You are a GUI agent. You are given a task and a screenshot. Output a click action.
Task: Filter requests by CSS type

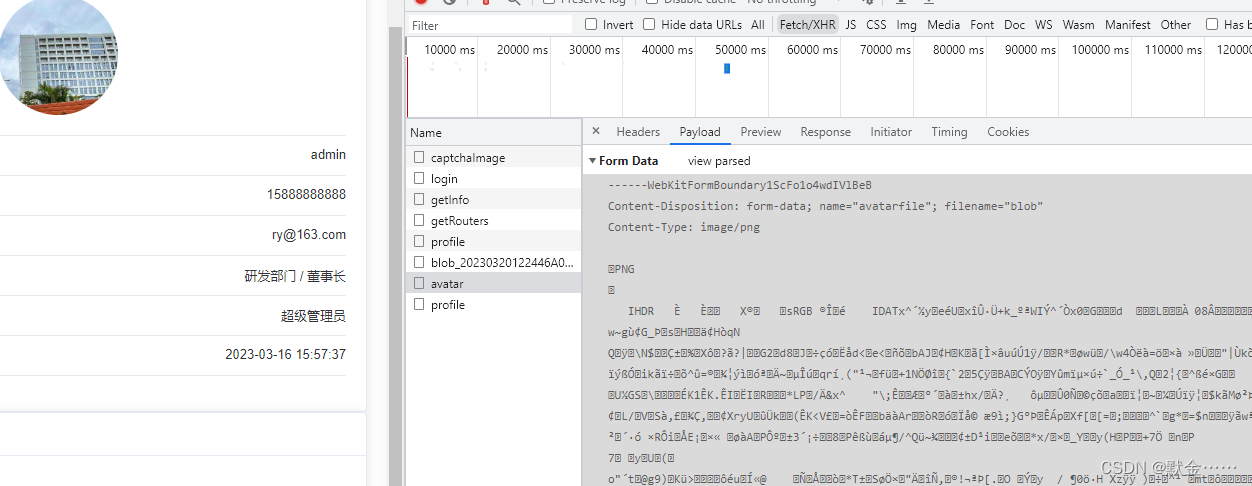(x=876, y=25)
